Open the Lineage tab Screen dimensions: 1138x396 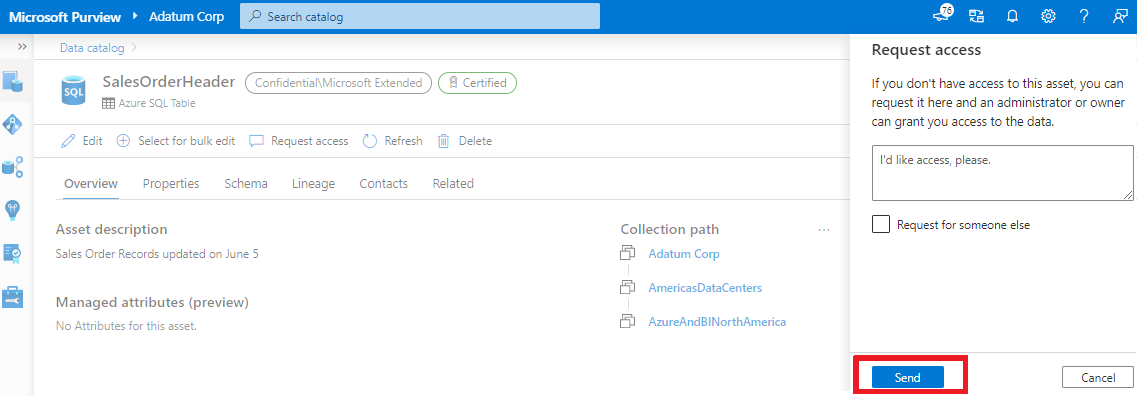(314, 183)
